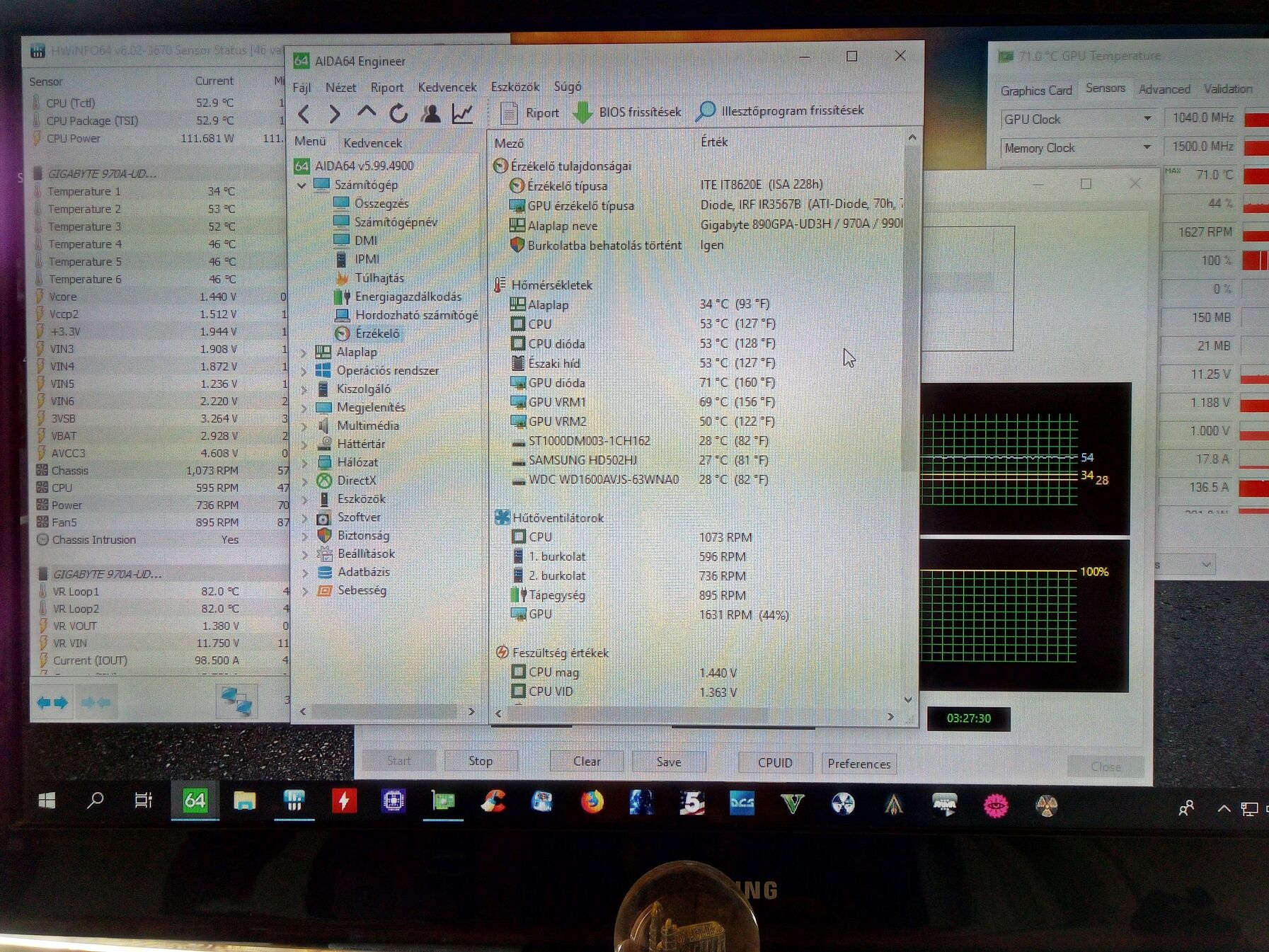
Task: Click BIOS frissítések toolbar button
Action: [x=627, y=112]
